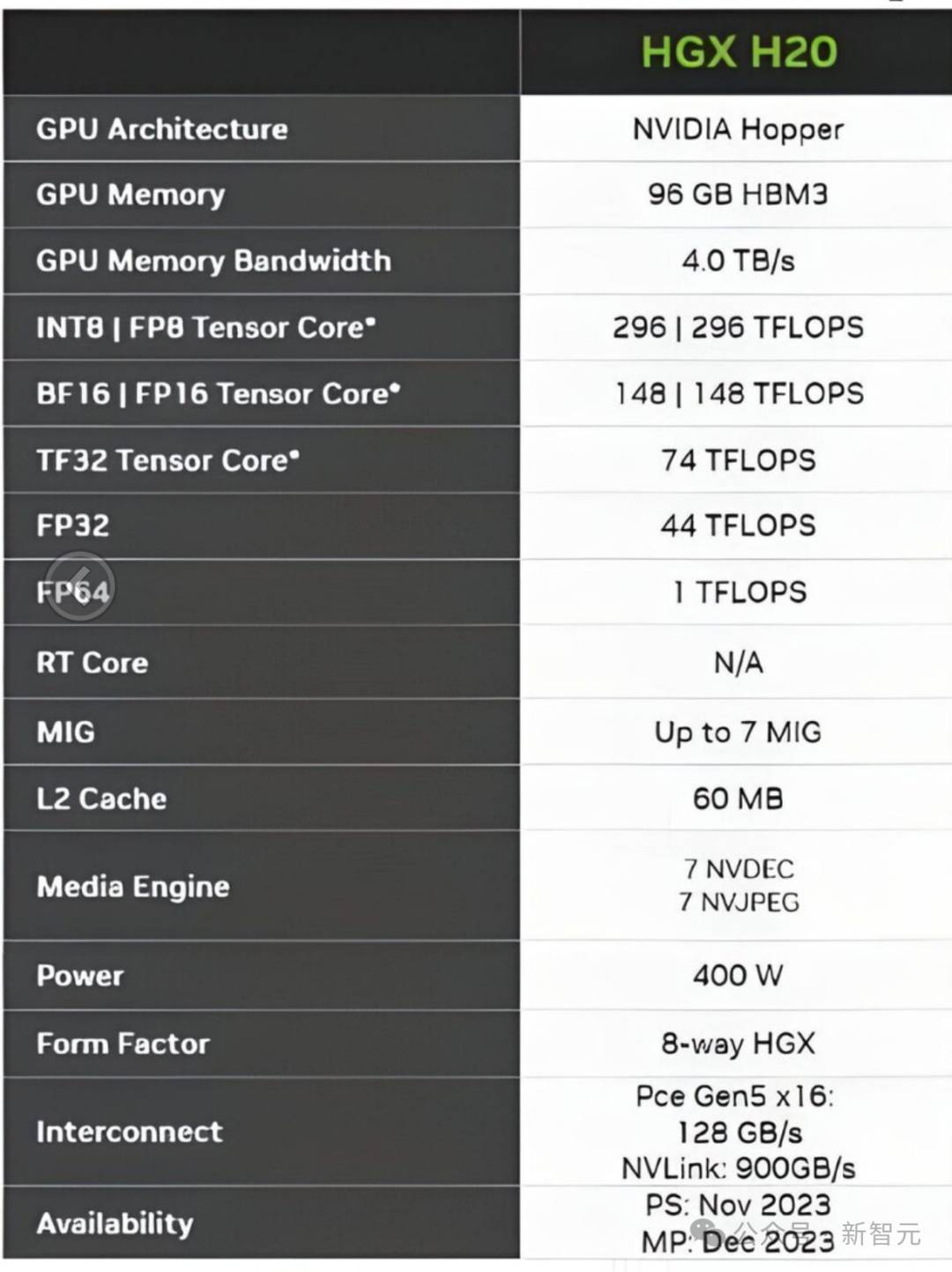The height and width of the screenshot is (1272, 952).
Task: Click the L2 Cache row label
Action: [x=101, y=799]
